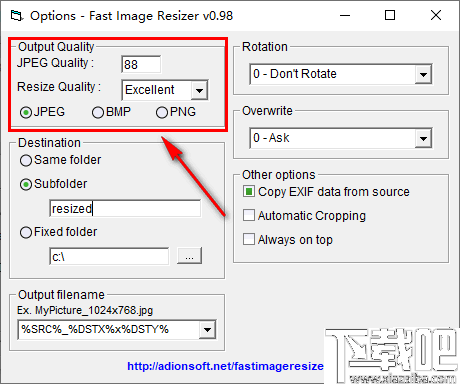Choose Same folder as destination
This screenshot has height=384, width=460.
point(26,161)
